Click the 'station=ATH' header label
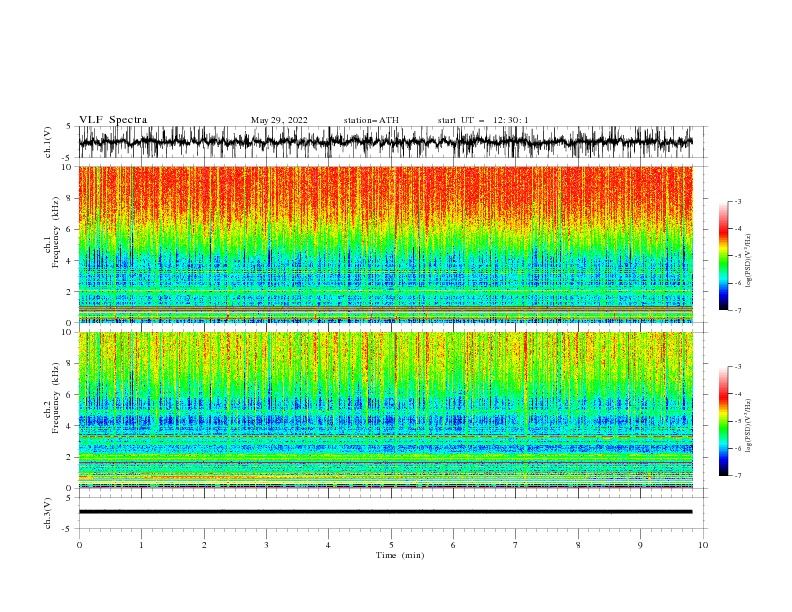The image size is (792, 612). [371, 120]
